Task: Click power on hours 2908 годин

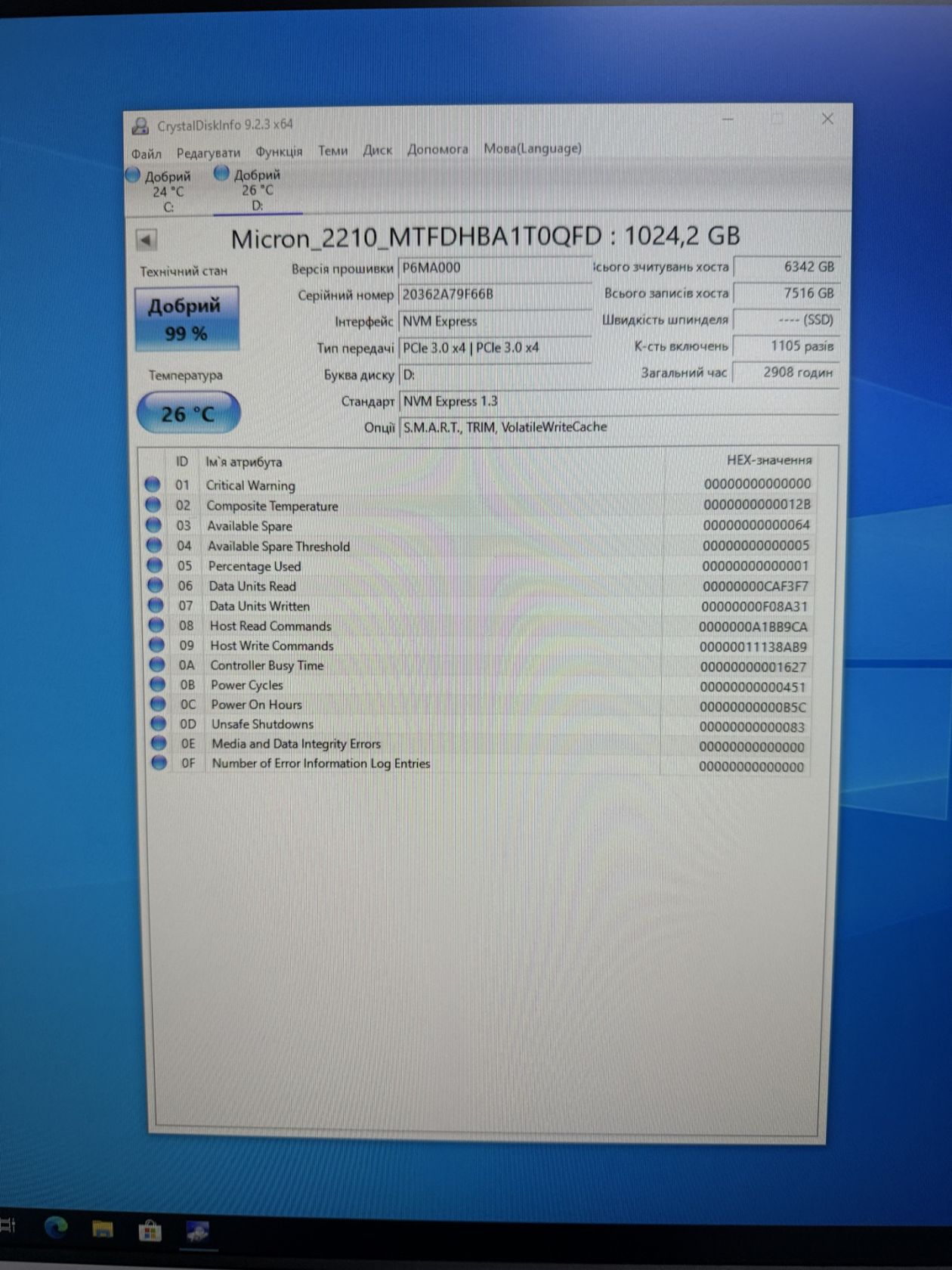Action: click(x=786, y=373)
